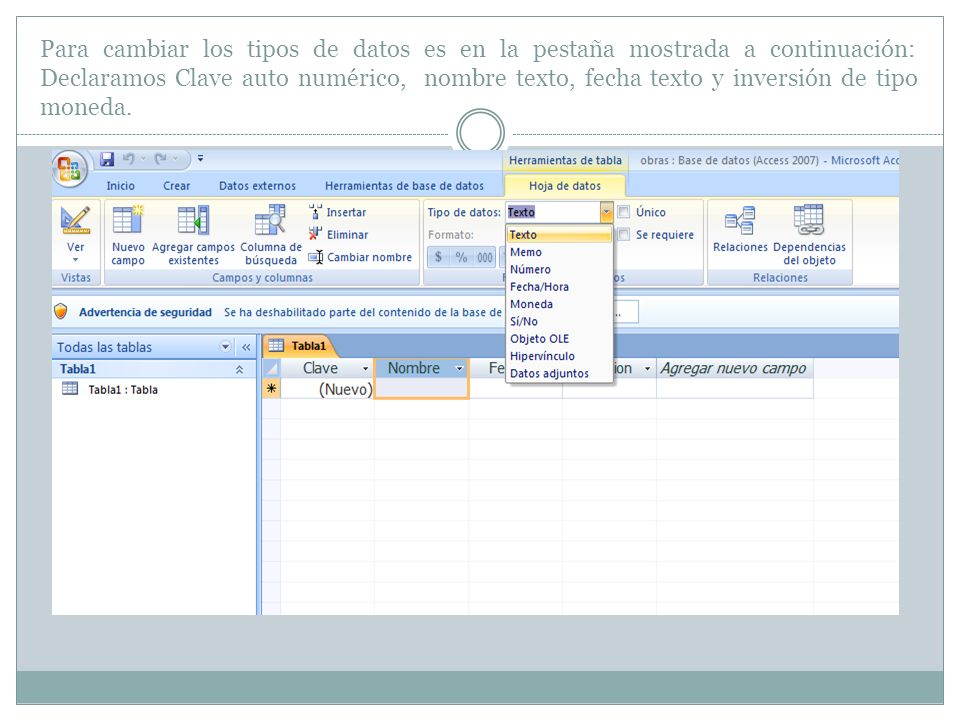Insert a column with Insertar
960x720 pixels.
(x=337, y=212)
